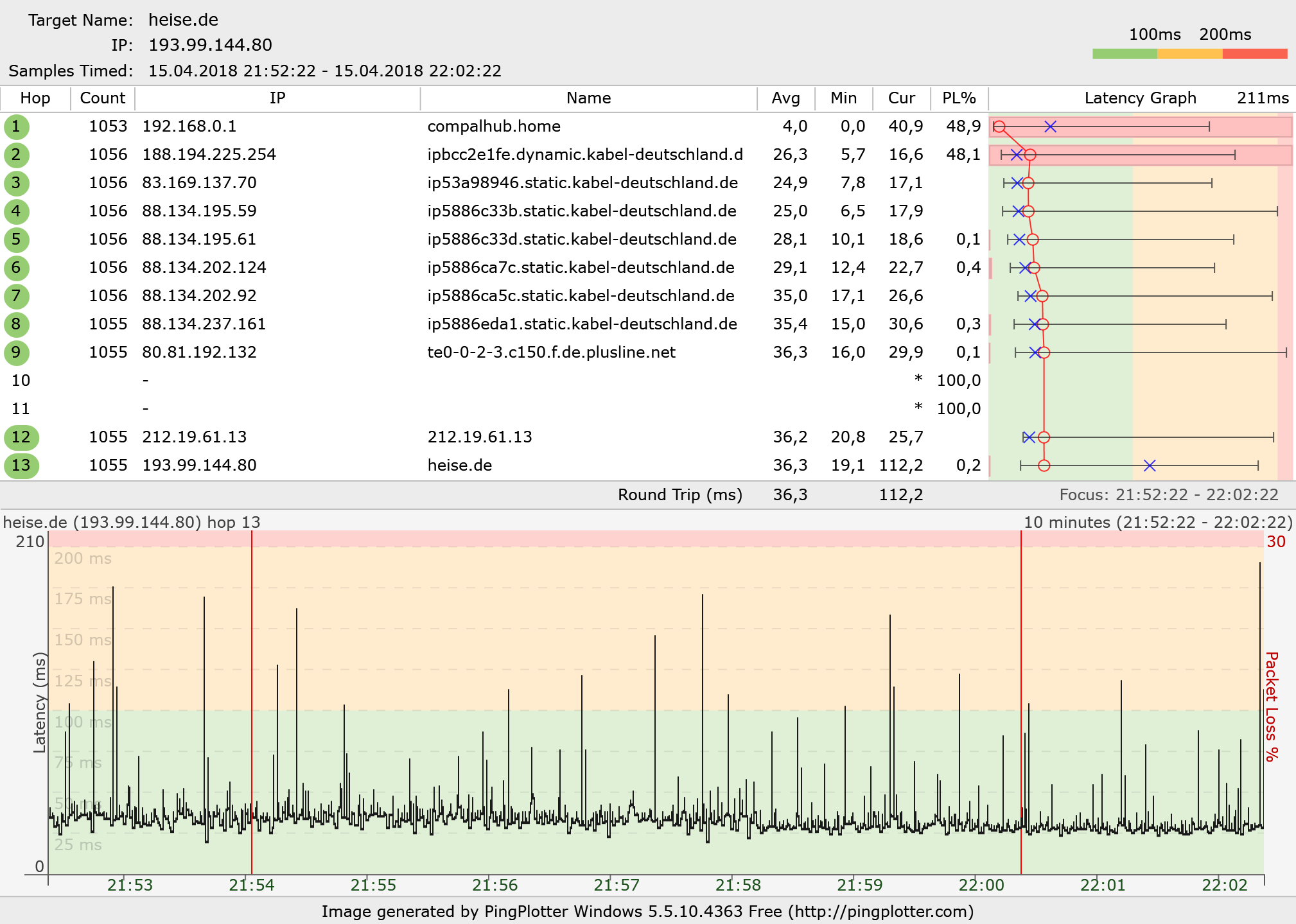
Task: Click the green hop 7 circle
Action: pos(16,296)
